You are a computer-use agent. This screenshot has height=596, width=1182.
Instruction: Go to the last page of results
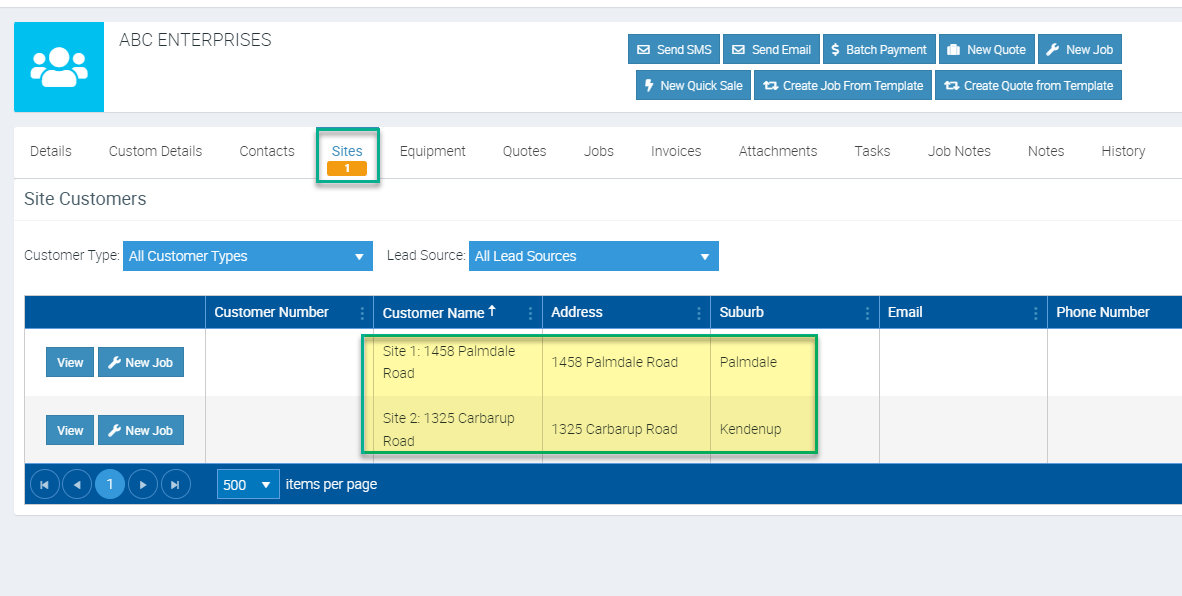coord(176,485)
